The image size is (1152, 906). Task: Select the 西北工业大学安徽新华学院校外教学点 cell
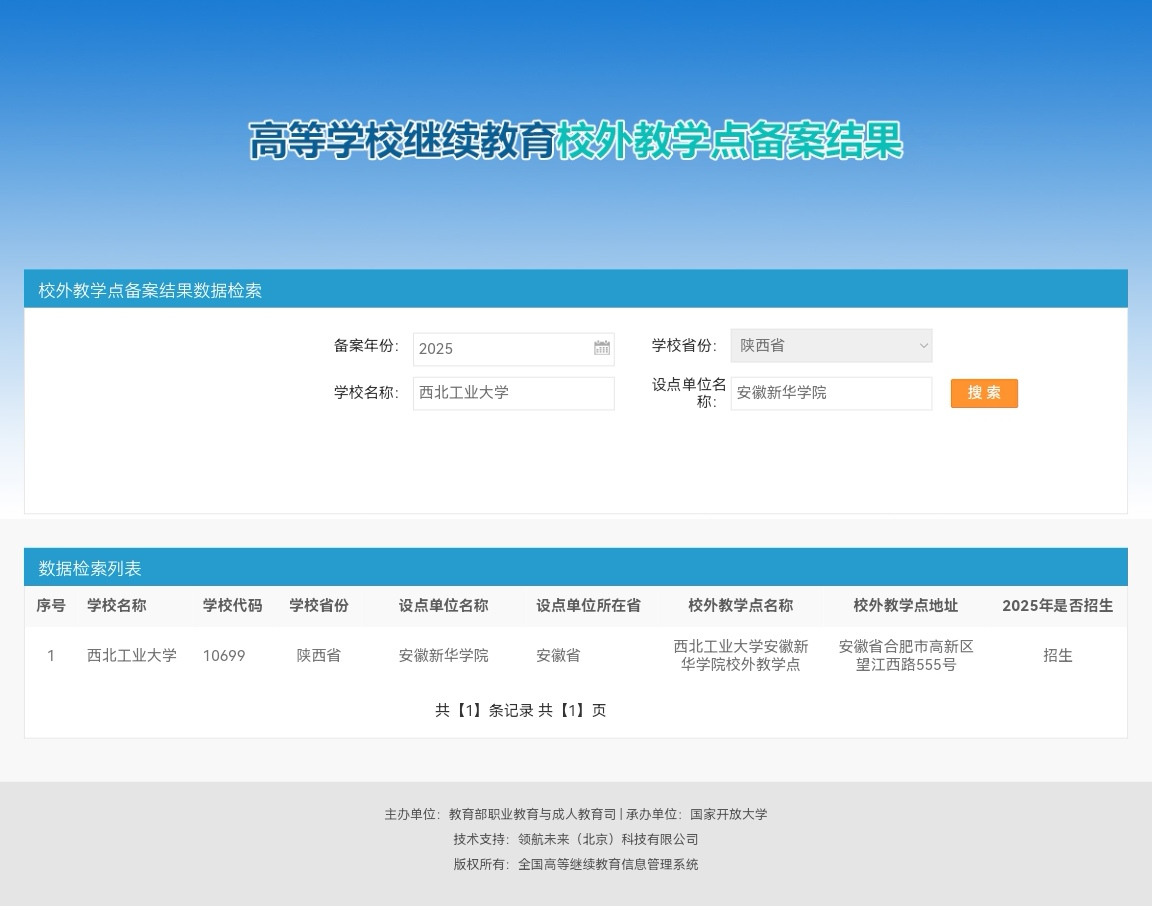[x=740, y=655]
